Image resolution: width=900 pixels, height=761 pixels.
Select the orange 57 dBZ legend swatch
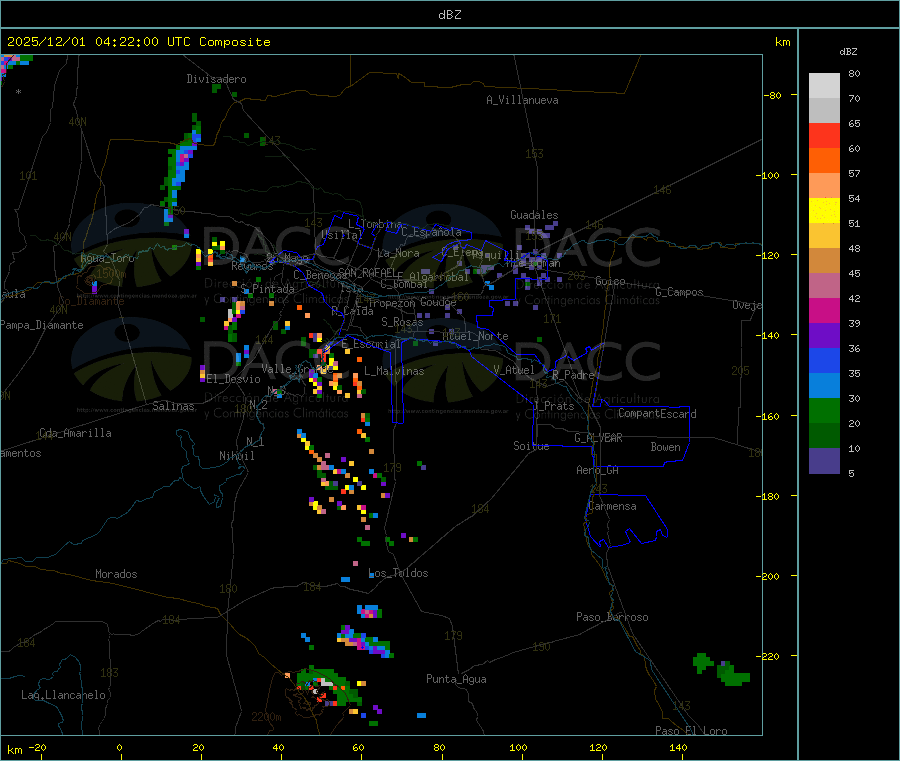[824, 161]
